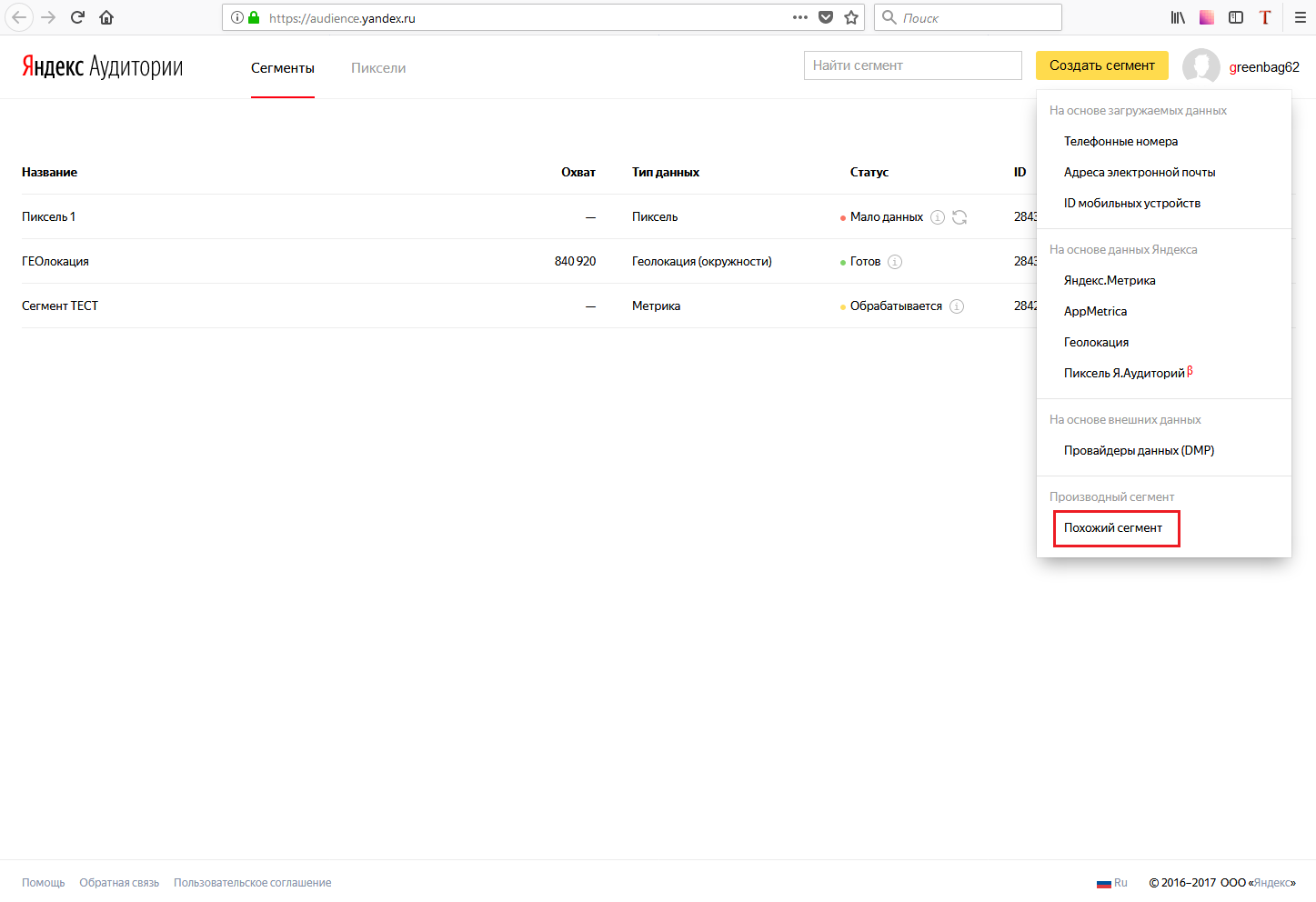Click info icon next to Обрабатывается

point(957,306)
